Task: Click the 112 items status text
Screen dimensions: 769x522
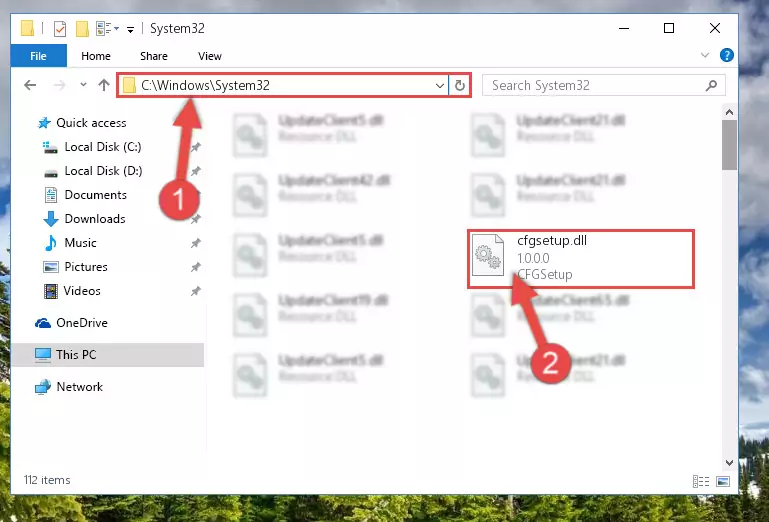Action: point(47,480)
